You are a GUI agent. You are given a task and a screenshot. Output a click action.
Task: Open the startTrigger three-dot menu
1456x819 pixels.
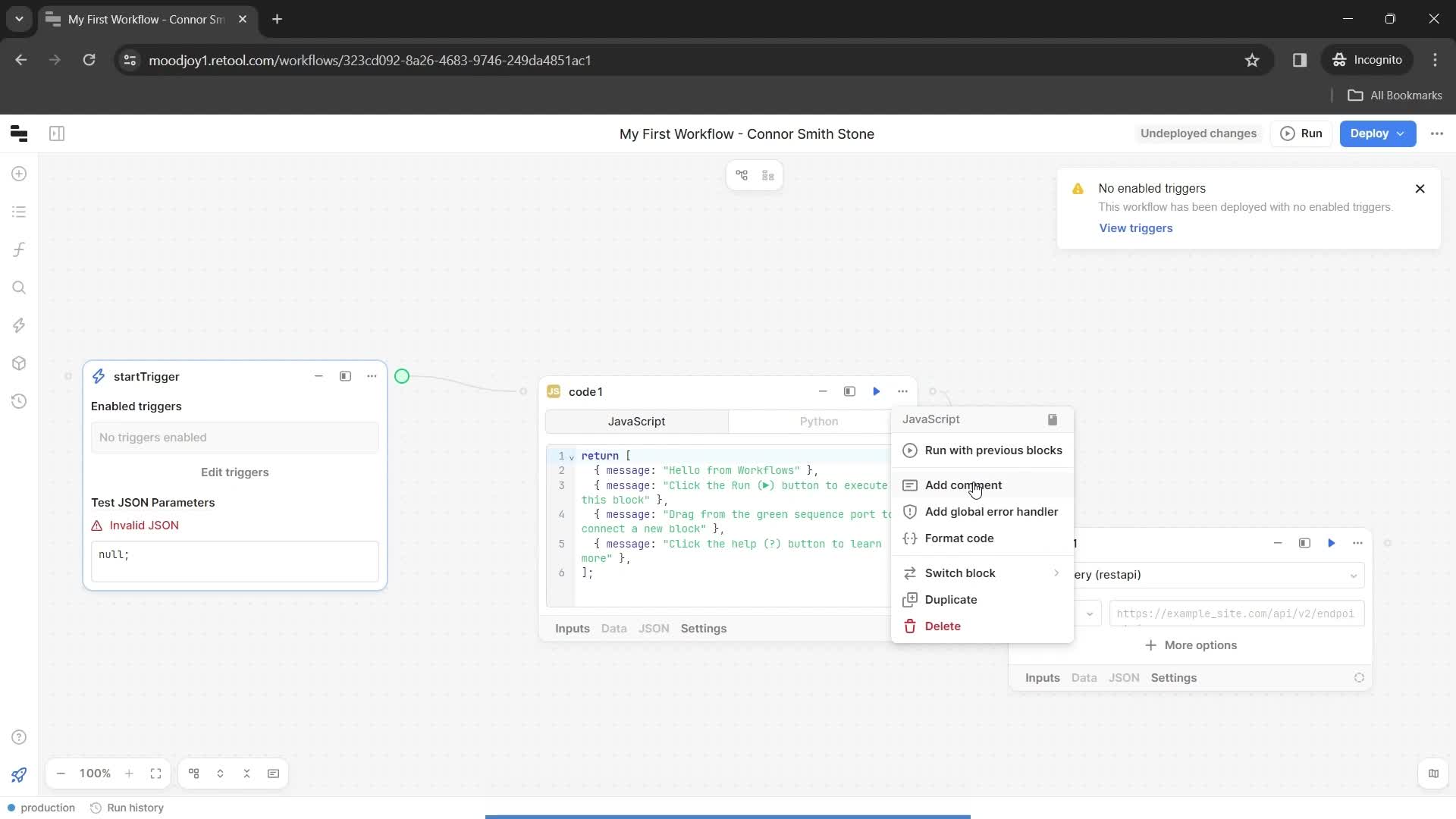pyautogui.click(x=372, y=376)
